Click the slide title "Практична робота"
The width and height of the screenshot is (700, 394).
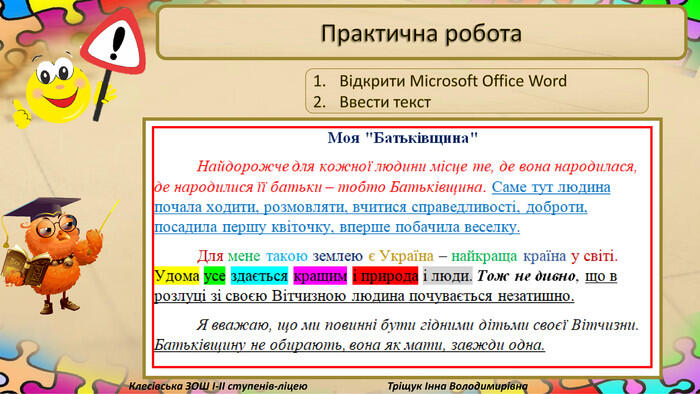(x=421, y=34)
